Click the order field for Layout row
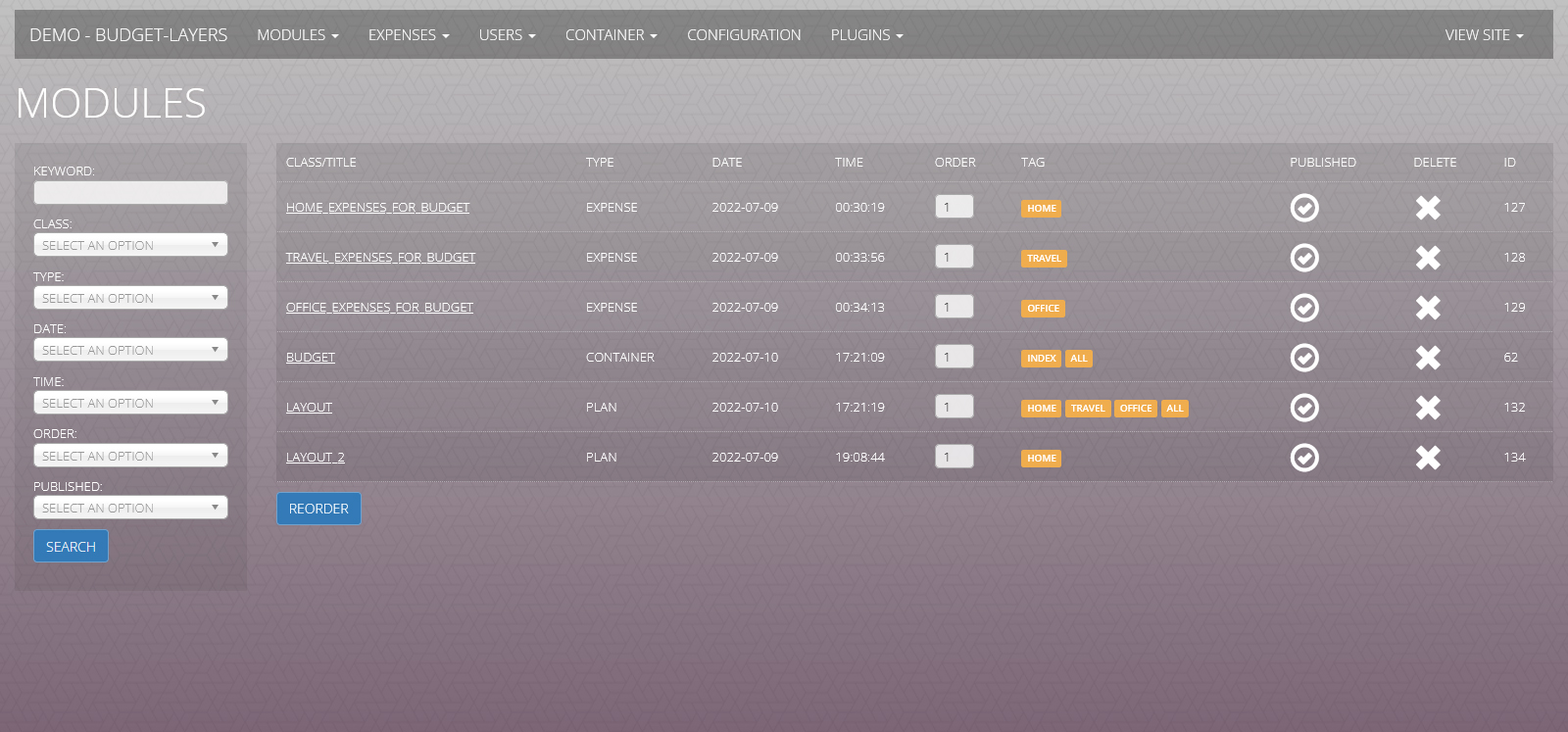This screenshot has height=732, width=1568. 954,407
